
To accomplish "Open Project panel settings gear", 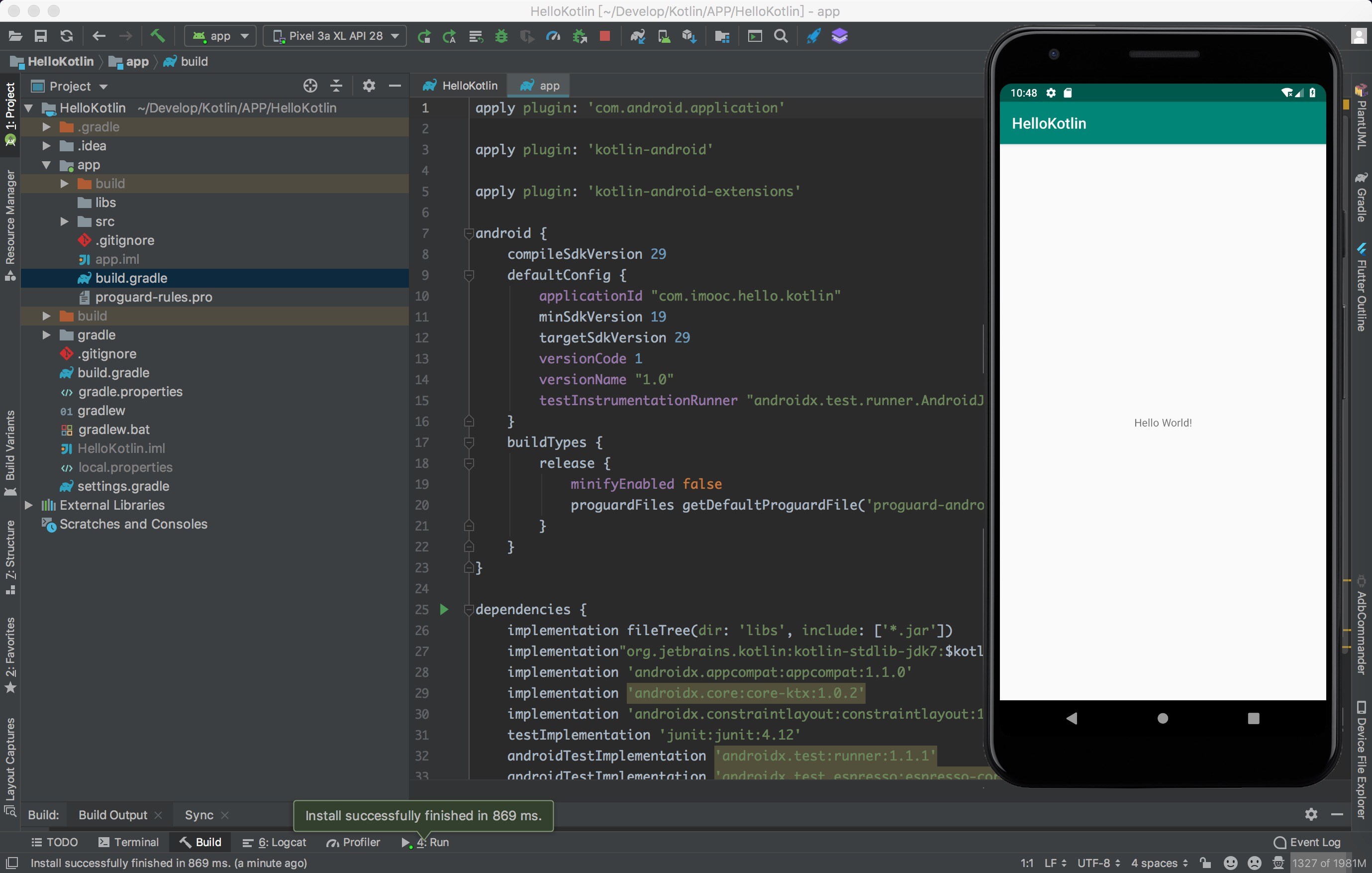I will [369, 86].
